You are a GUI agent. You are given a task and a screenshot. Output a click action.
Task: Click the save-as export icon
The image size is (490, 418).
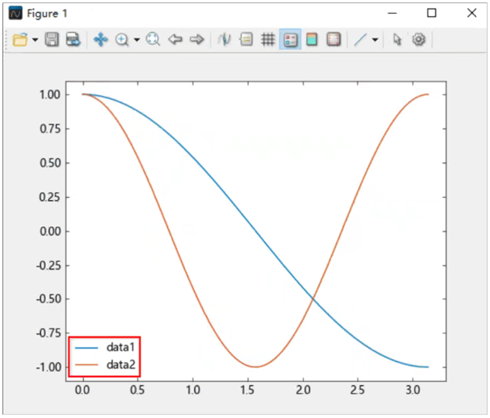(x=73, y=39)
